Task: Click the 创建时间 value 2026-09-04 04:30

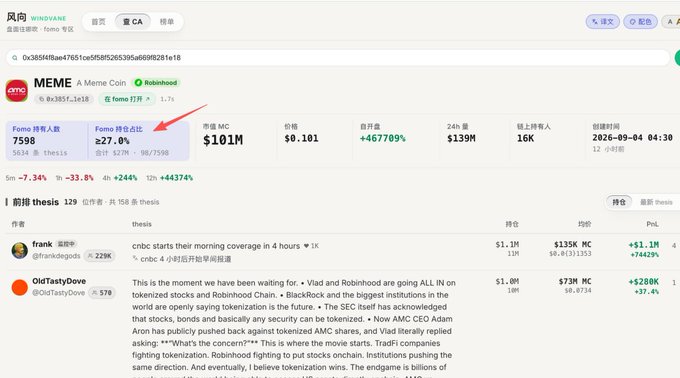Action: point(632,137)
